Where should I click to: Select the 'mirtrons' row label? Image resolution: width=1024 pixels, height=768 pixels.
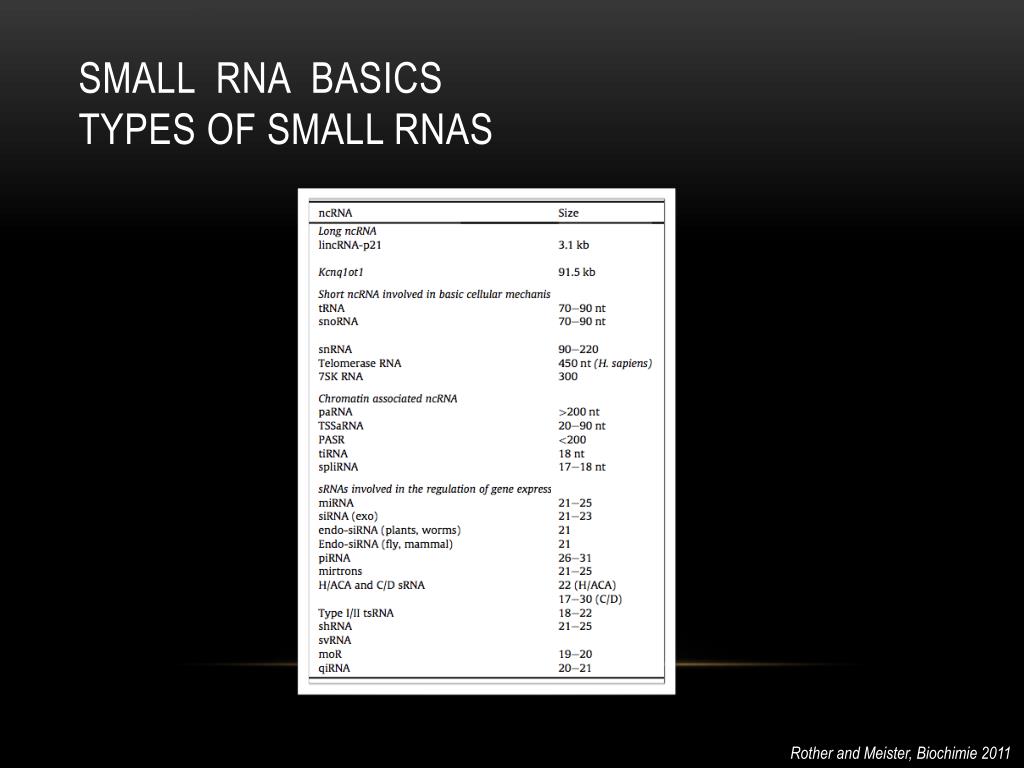click(340, 571)
